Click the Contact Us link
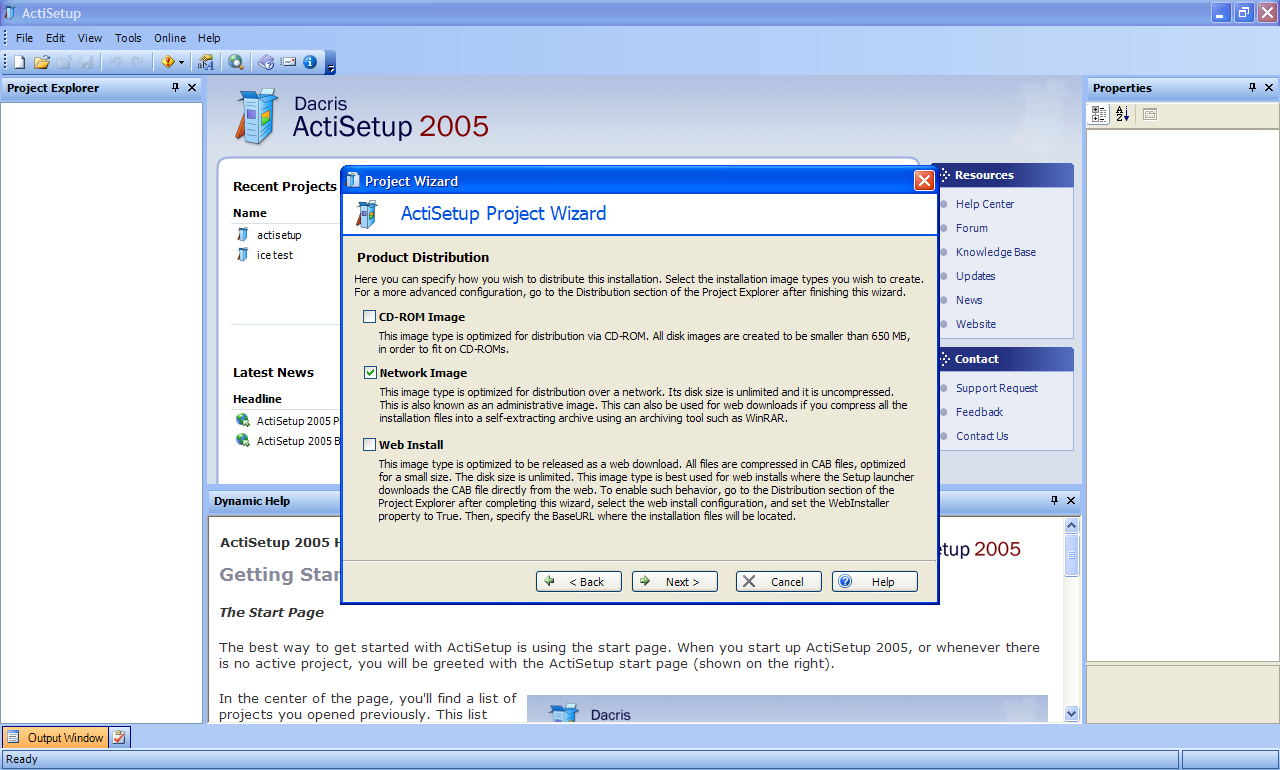The width and height of the screenshot is (1280, 770). coord(982,436)
